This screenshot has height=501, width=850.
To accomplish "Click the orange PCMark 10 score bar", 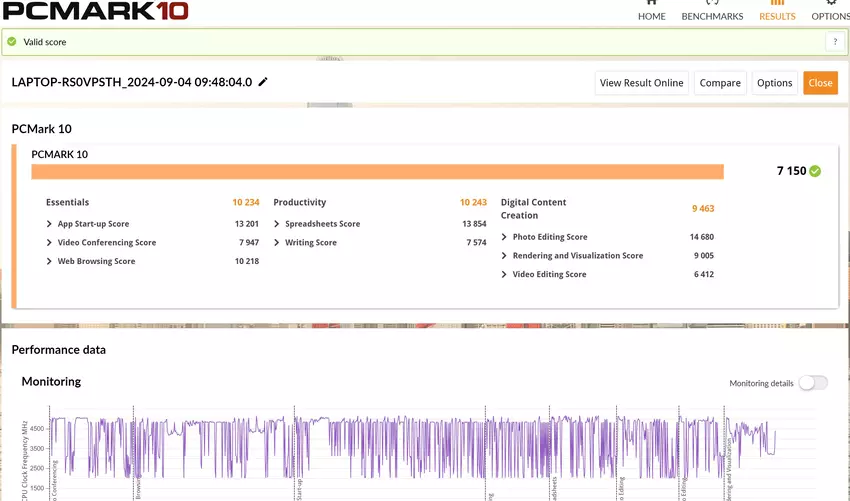I will coord(377,172).
